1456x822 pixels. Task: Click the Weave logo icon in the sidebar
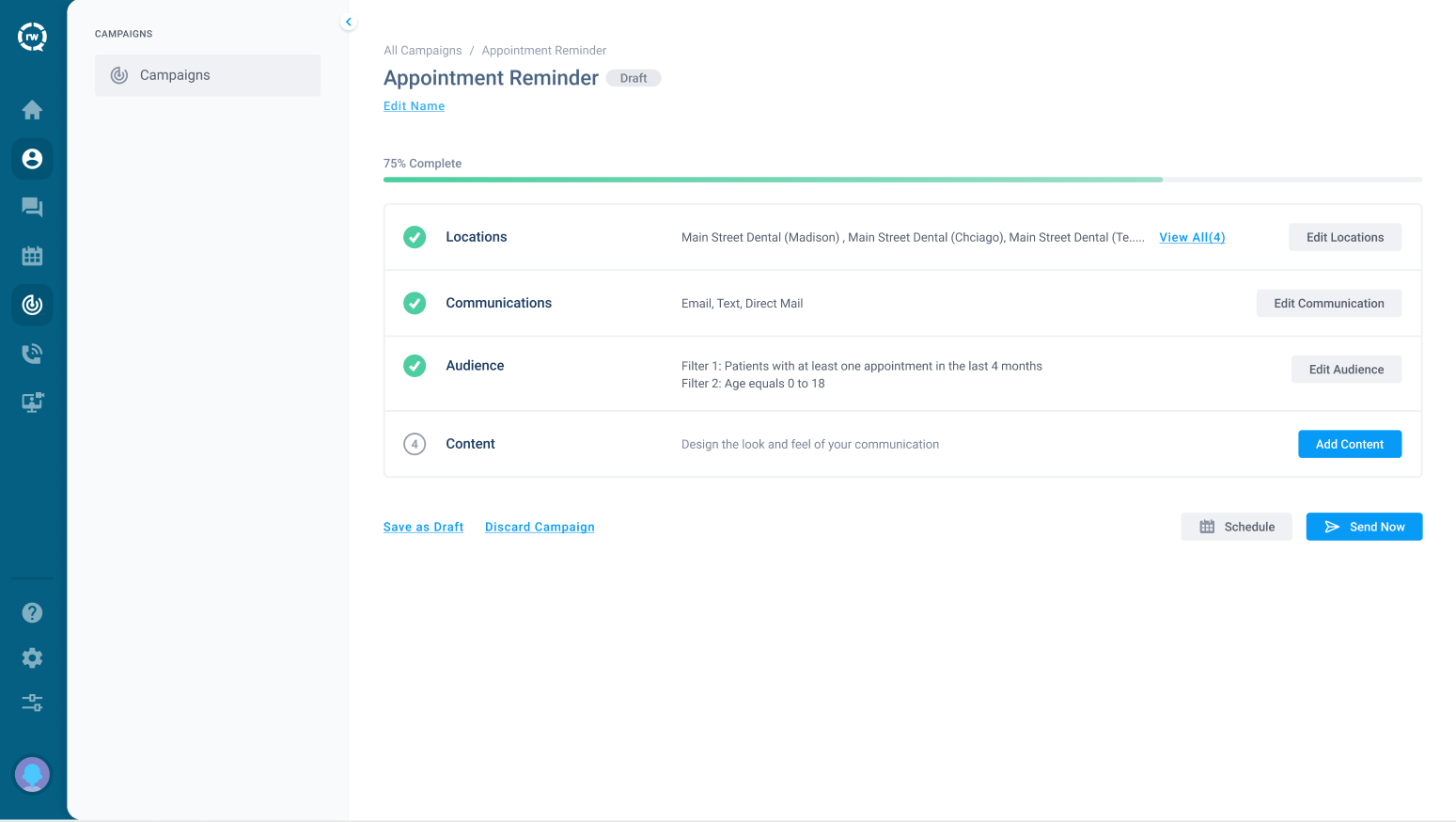point(32,37)
